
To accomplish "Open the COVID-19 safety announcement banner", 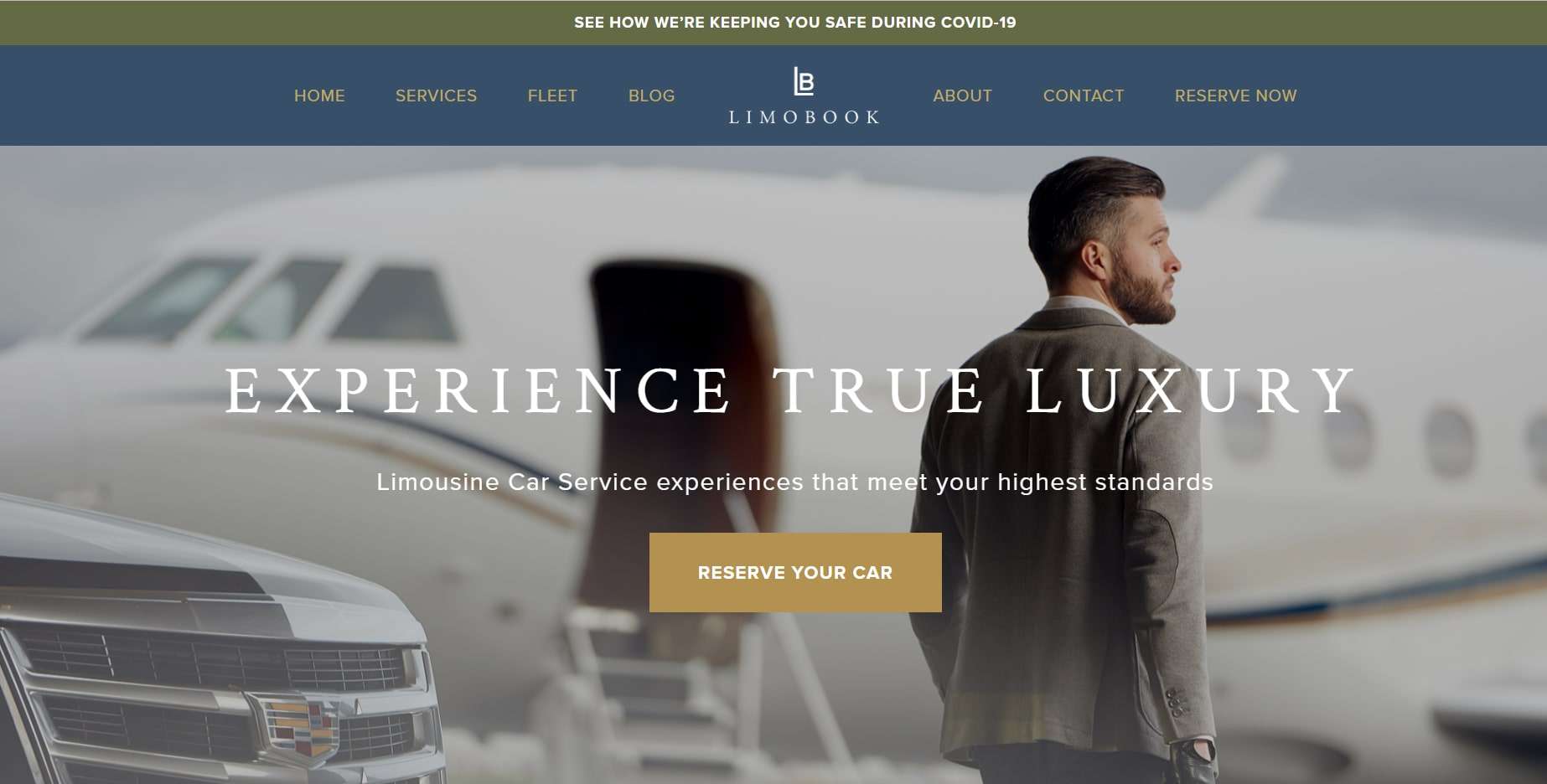I will pyautogui.click(x=794, y=23).
